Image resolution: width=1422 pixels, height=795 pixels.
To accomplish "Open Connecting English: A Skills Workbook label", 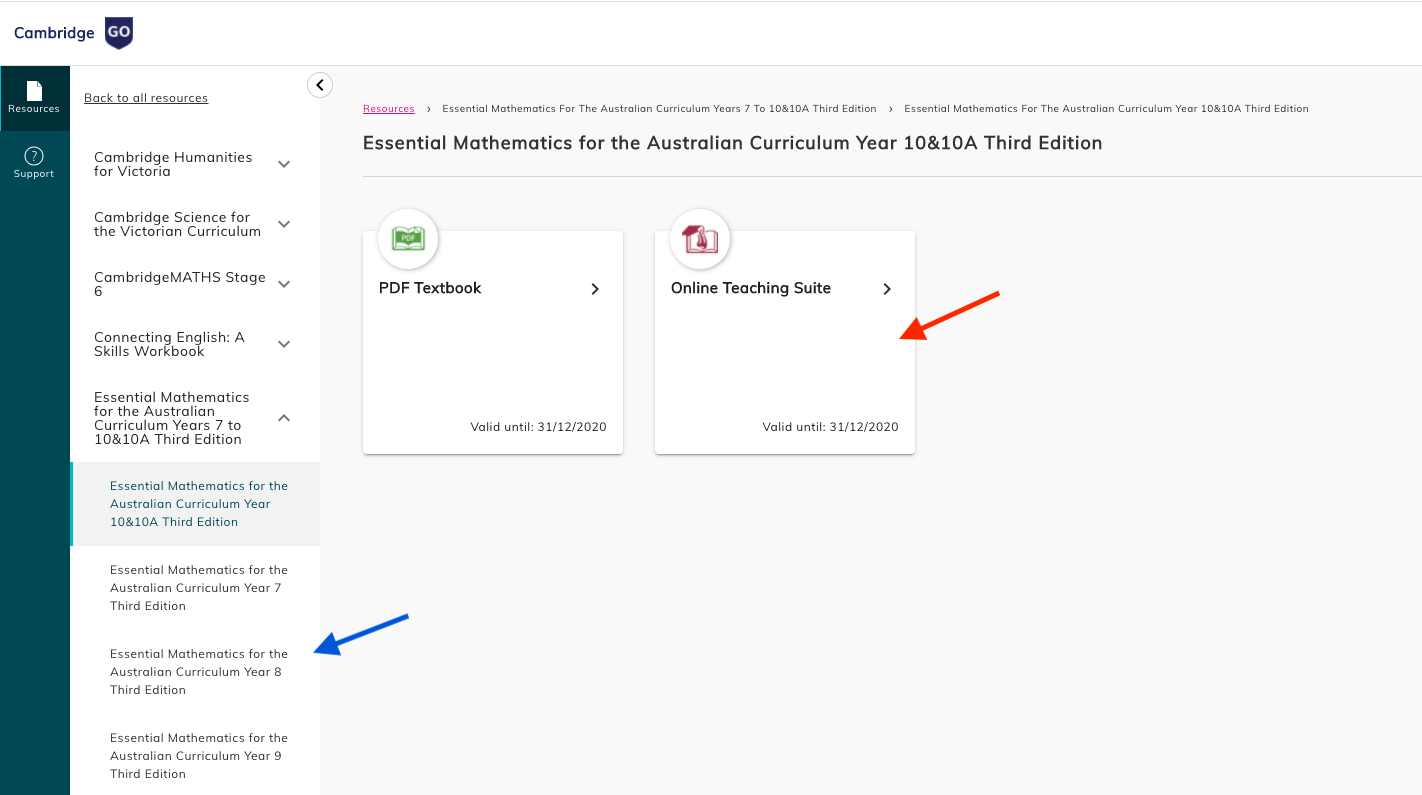I will tap(169, 344).
